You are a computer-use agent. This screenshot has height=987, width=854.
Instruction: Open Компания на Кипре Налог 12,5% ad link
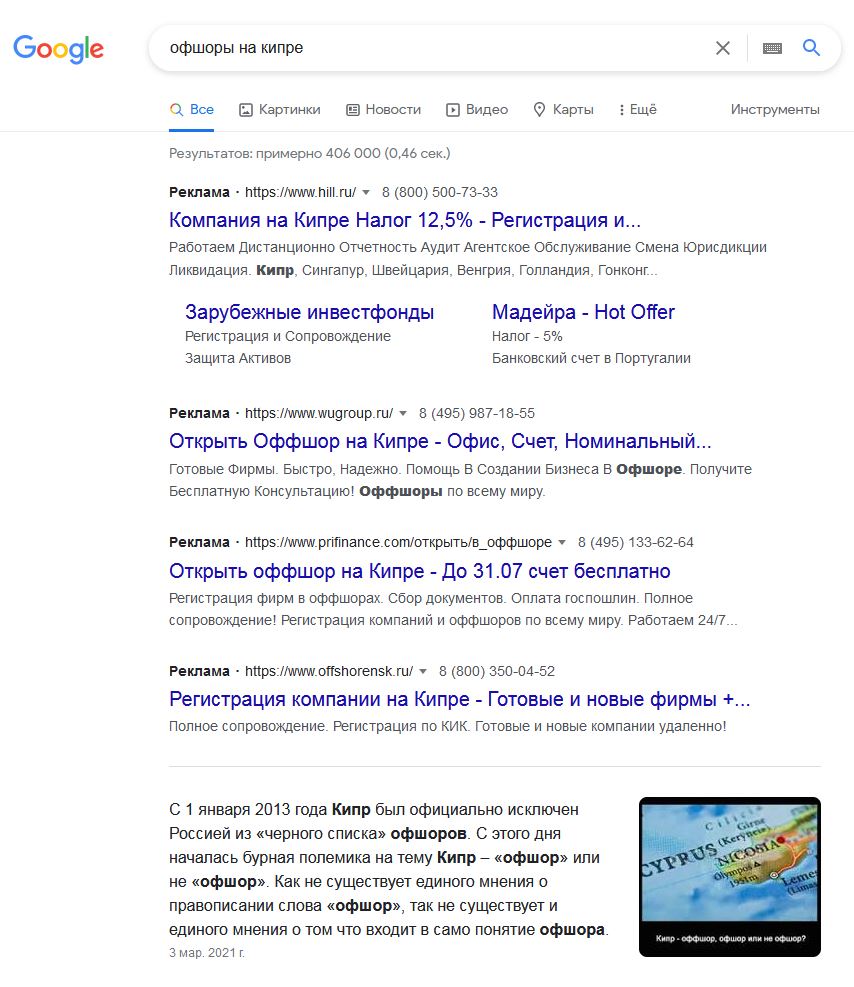(405, 220)
